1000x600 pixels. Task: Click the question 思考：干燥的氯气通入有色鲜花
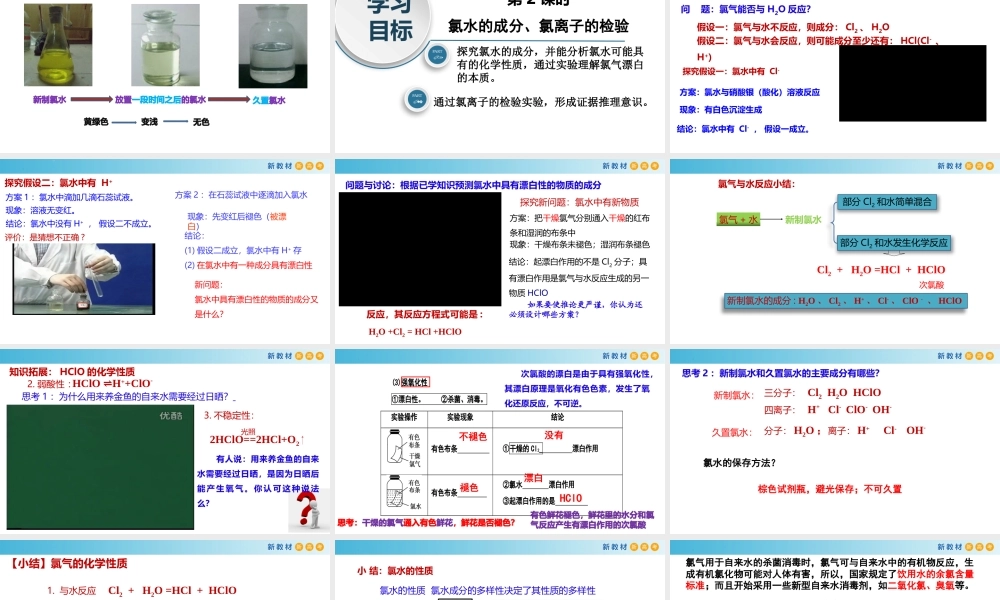[x=426, y=522]
